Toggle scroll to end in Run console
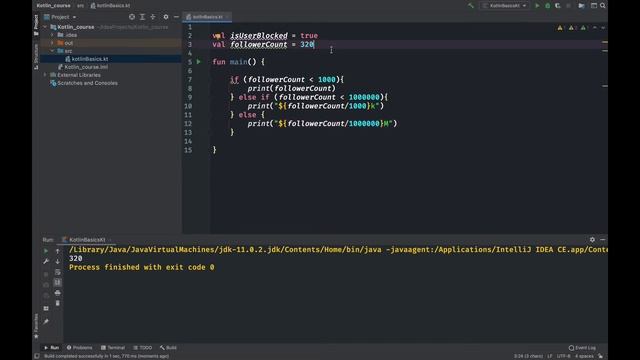This screenshot has height=360, width=640. pyautogui.click(x=58, y=282)
